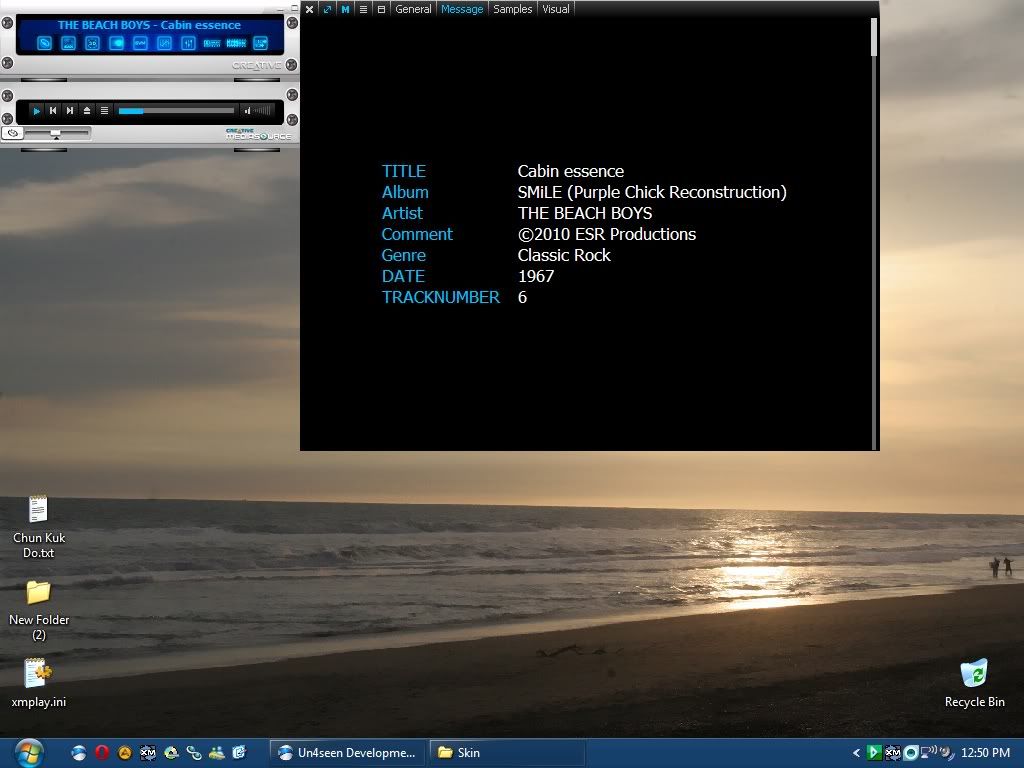Select the Message tab

tap(462, 9)
